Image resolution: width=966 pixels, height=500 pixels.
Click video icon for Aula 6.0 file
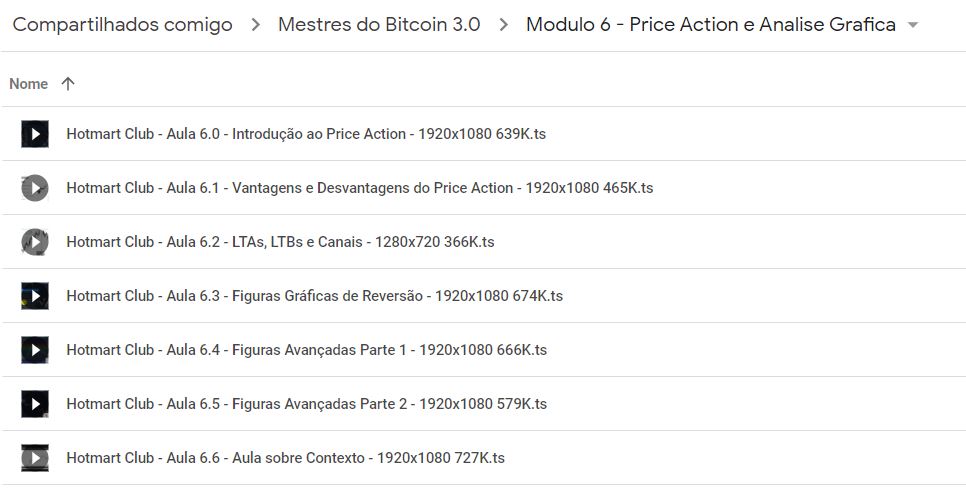tap(35, 134)
